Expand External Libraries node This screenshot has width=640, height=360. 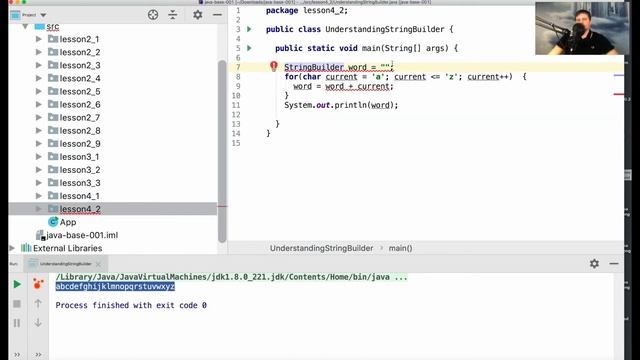click(12, 248)
